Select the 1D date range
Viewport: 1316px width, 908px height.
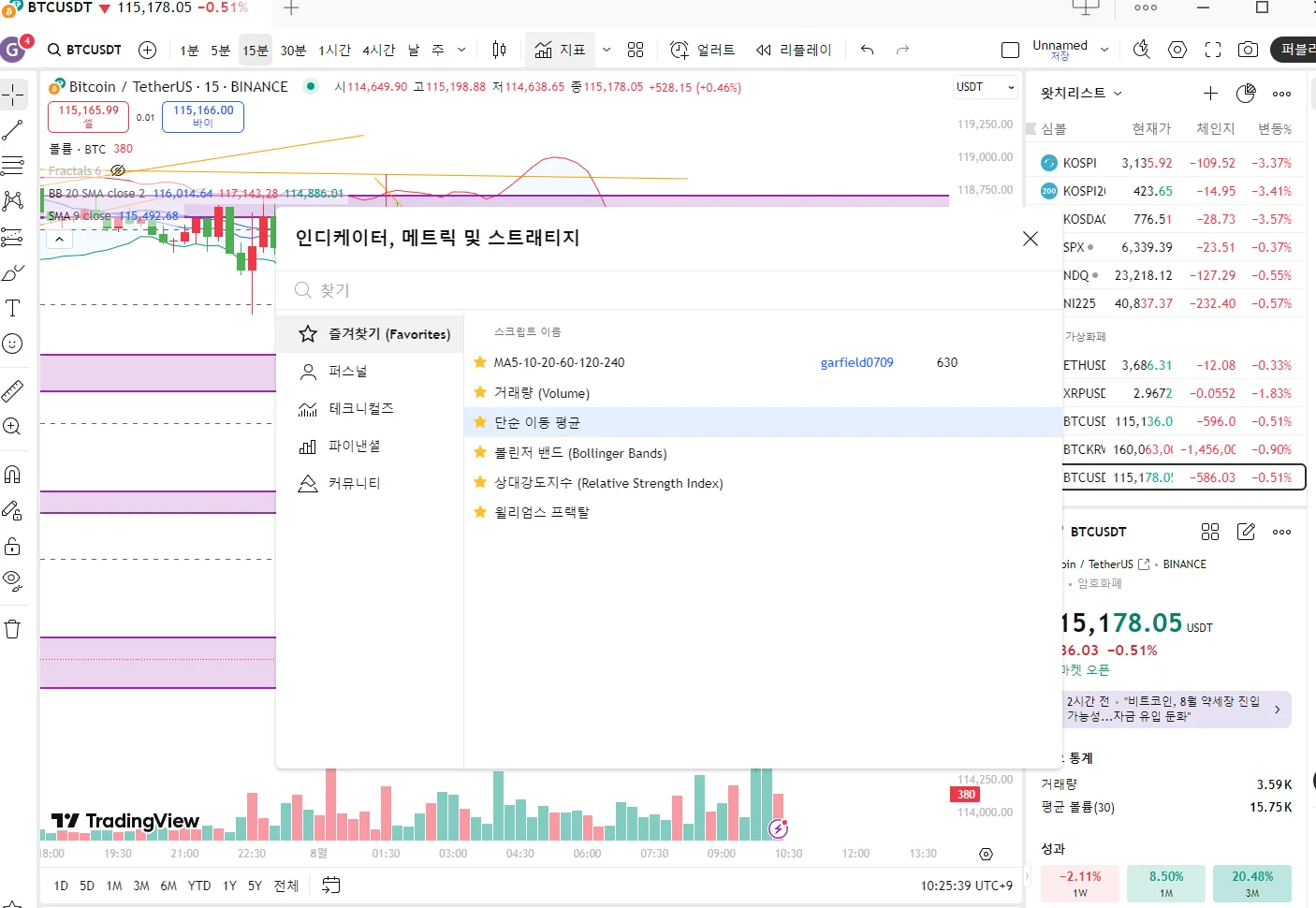coord(61,886)
